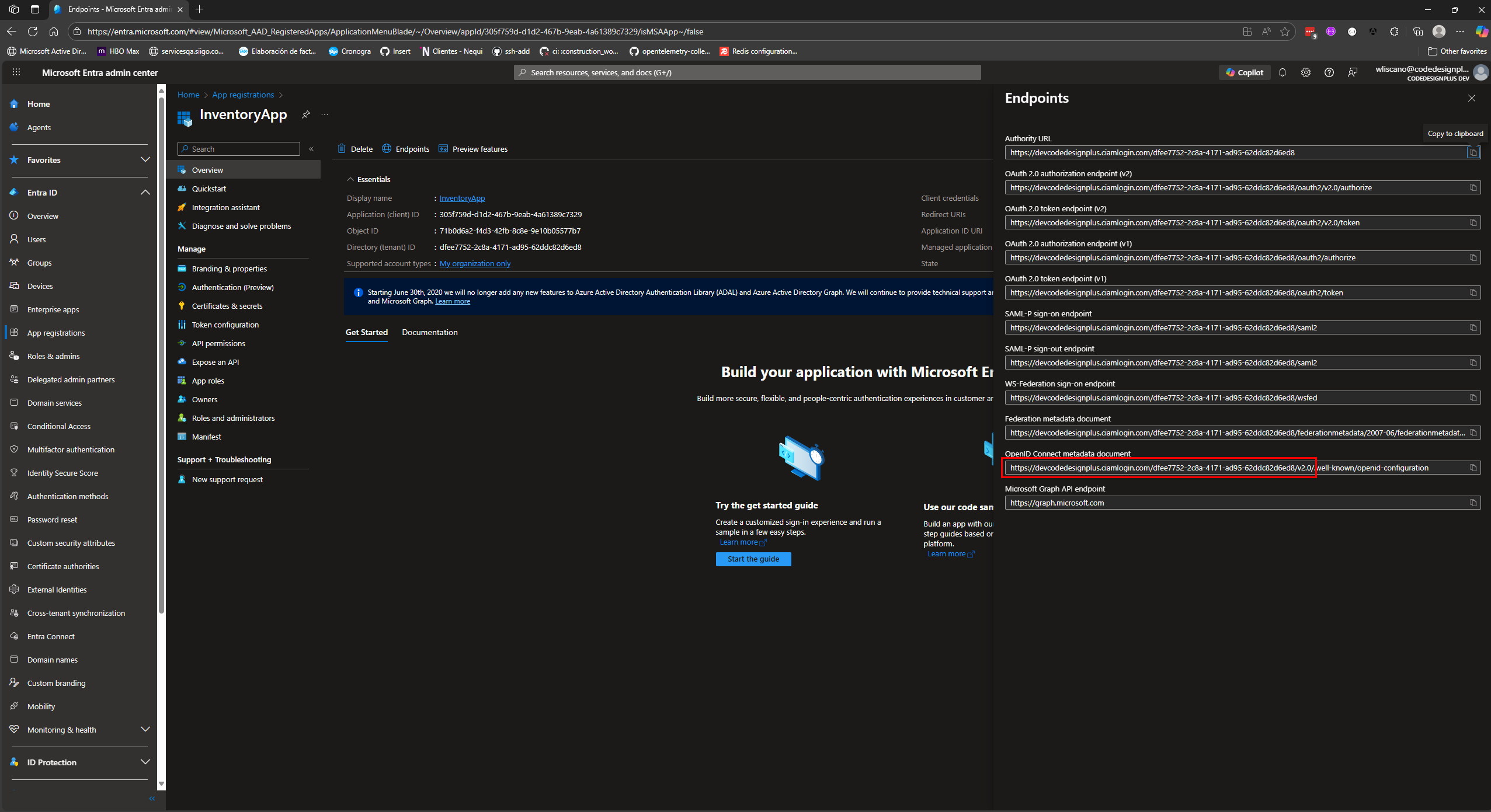Copy SAML-P sign-out endpoint URL
The image size is (1491, 812).
(x=1473, y=363)
